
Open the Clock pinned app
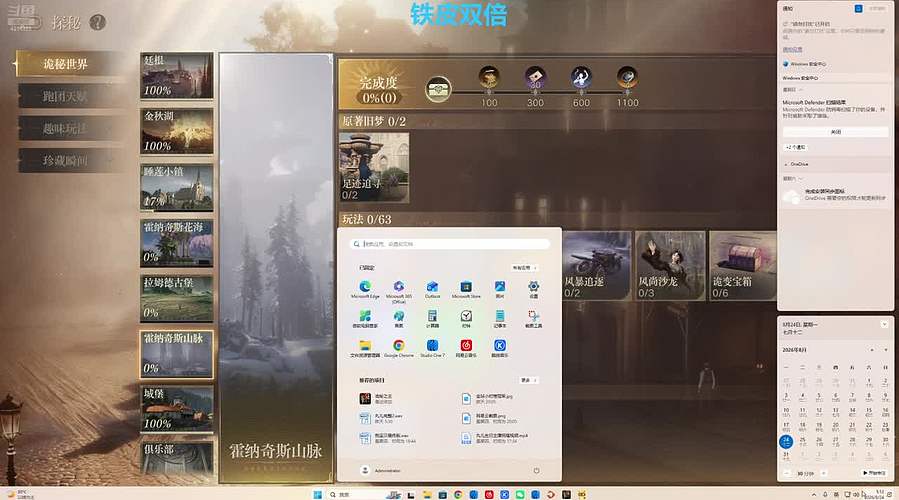click(466, 318)
